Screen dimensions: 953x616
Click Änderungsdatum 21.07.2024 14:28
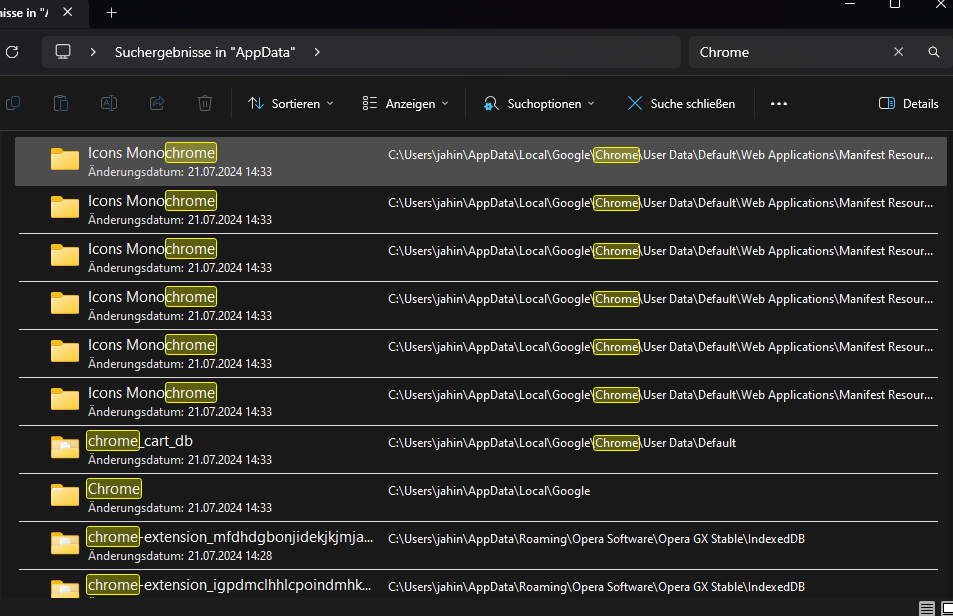click(x=180, y=556)
